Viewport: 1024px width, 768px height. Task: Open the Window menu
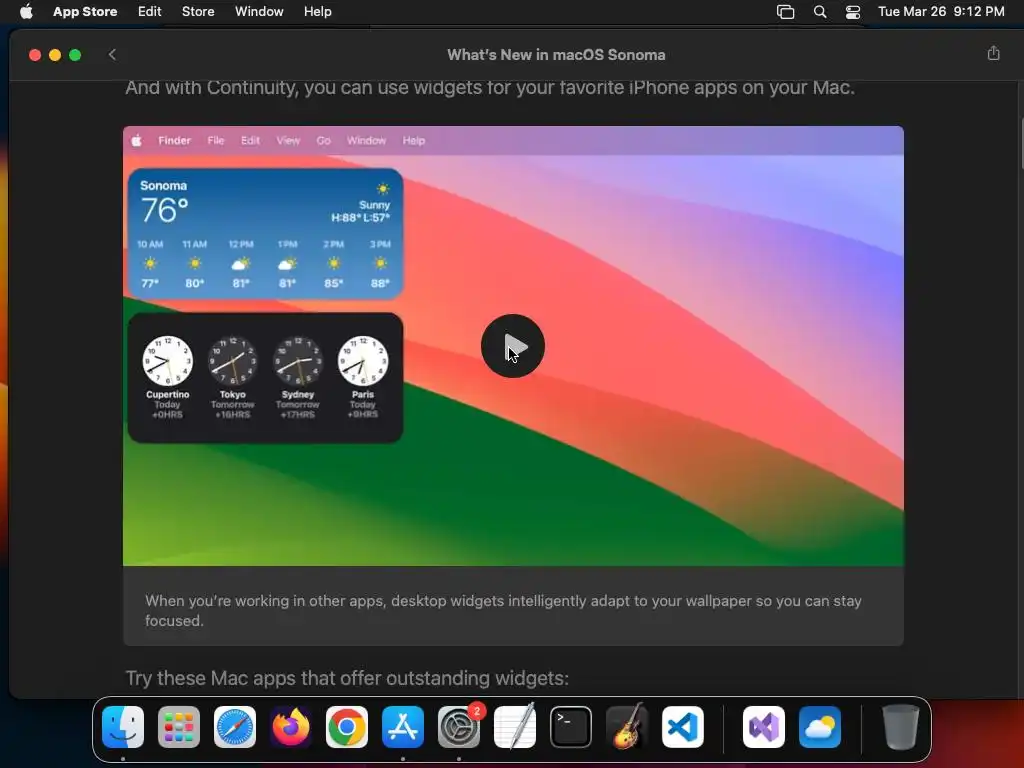pyautogui.click(x=259, y=12)
